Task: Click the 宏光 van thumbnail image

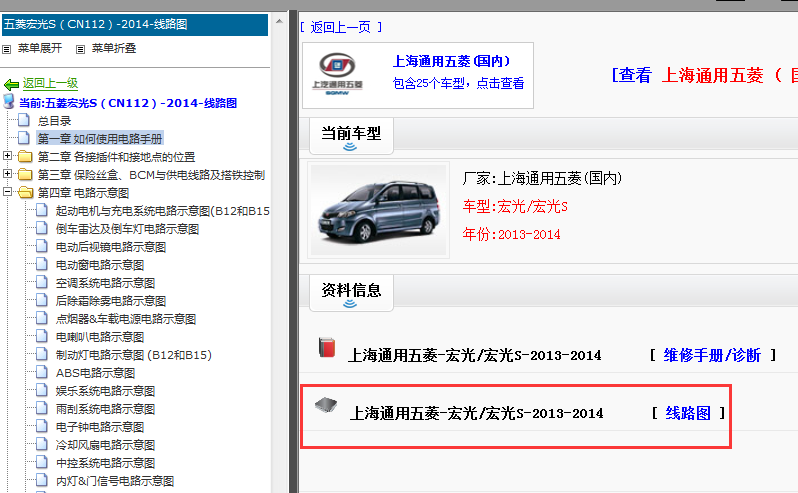Action: point(379,210)
